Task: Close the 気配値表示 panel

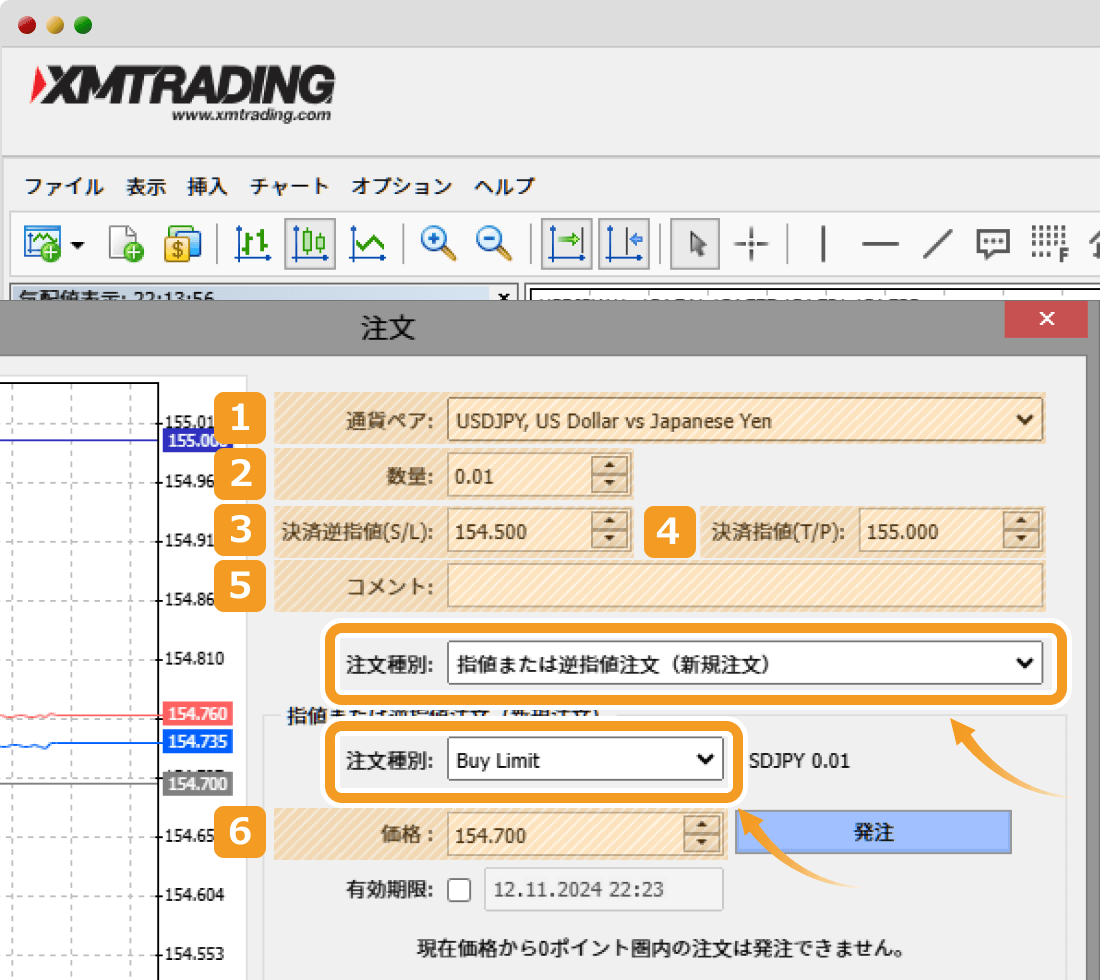Action: [x=503, y=297]
